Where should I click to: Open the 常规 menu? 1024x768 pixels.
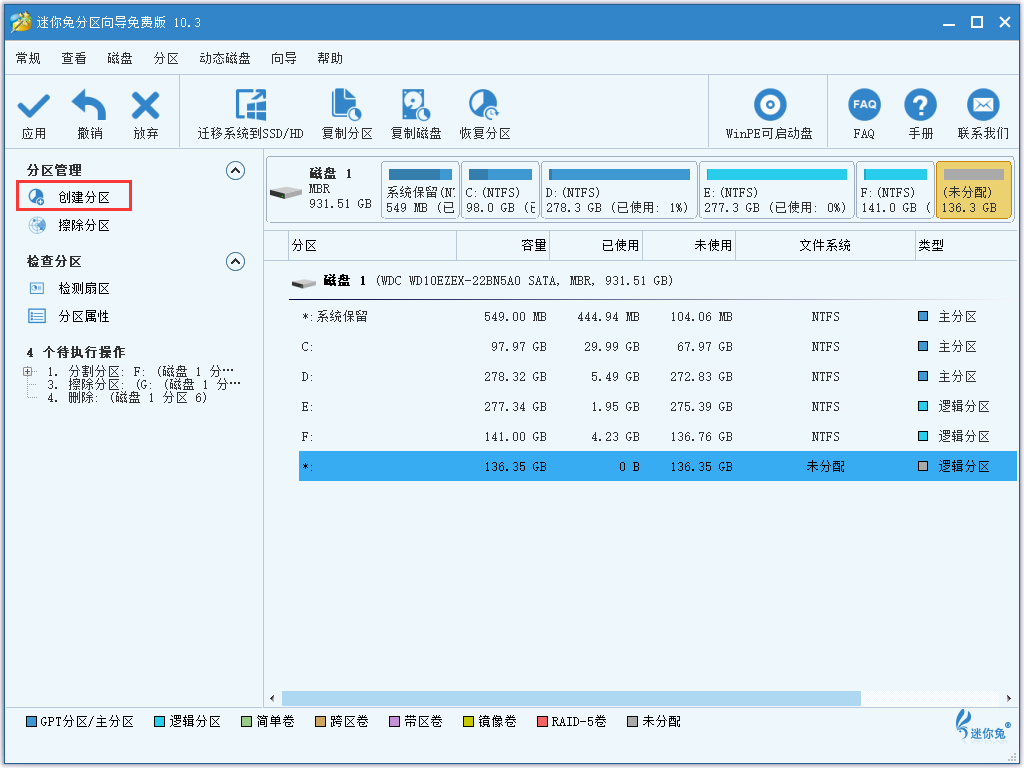point(28,58)
